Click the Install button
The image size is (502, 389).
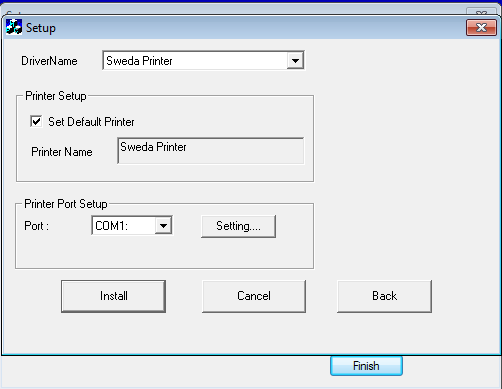coord(113,296)
